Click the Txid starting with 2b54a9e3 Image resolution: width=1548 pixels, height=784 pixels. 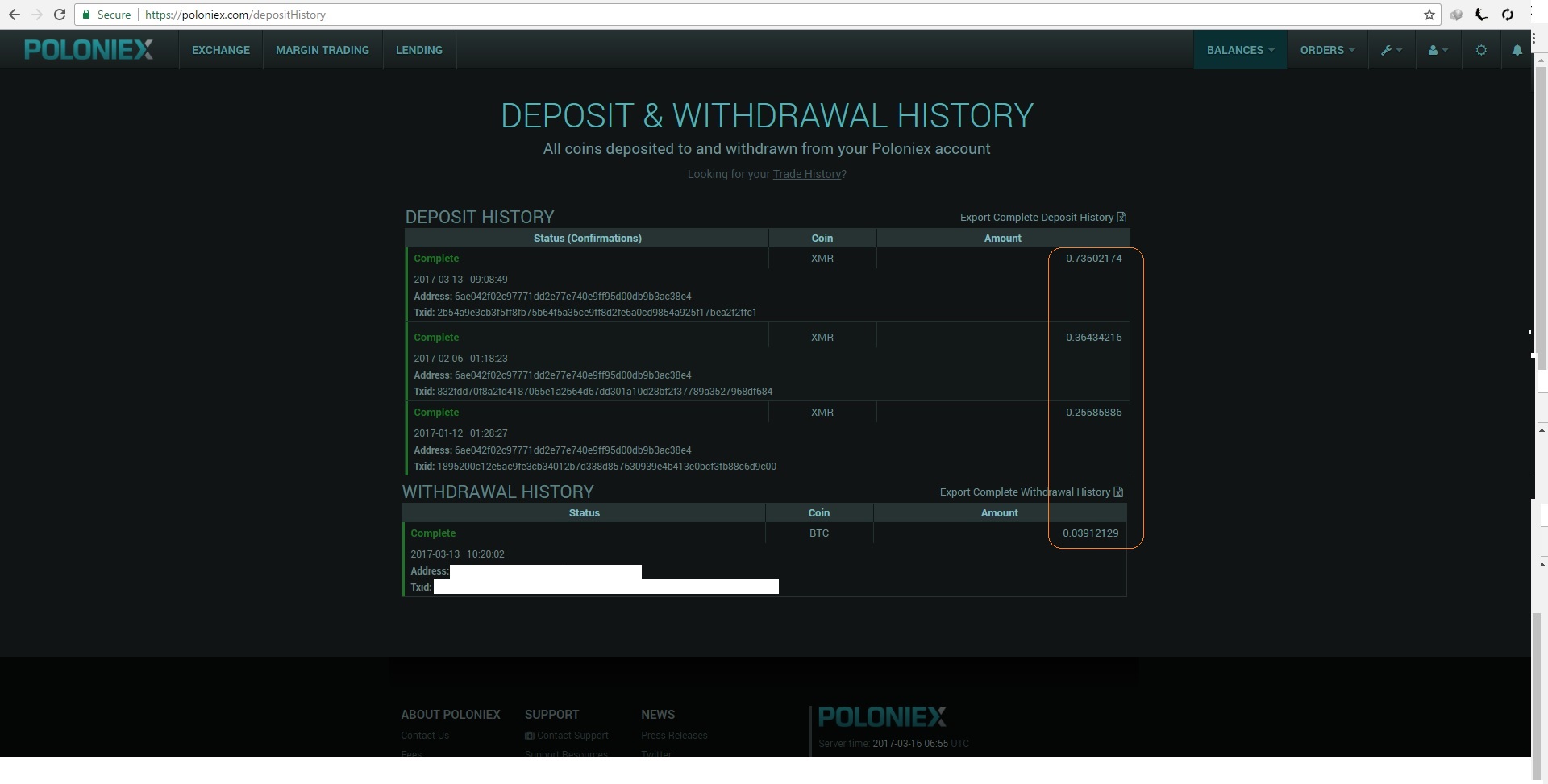point(597,313)
